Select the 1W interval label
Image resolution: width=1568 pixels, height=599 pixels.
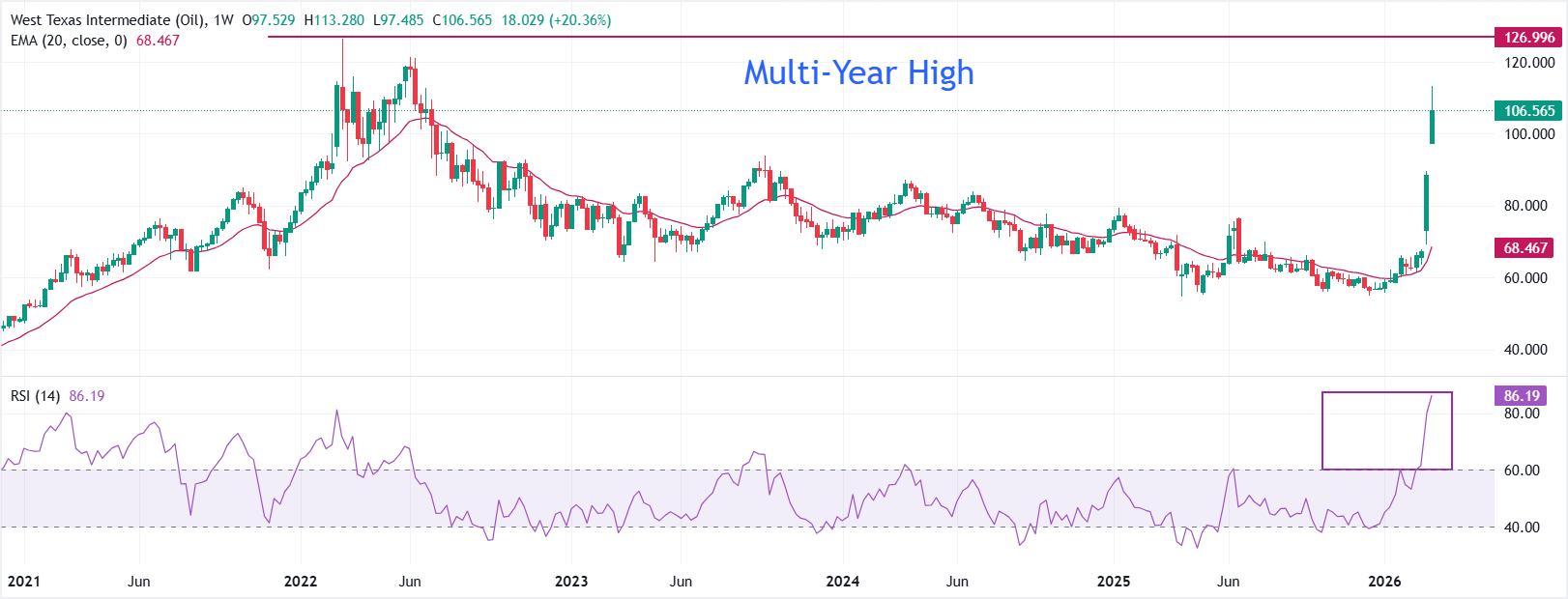[x=223, y=20]
